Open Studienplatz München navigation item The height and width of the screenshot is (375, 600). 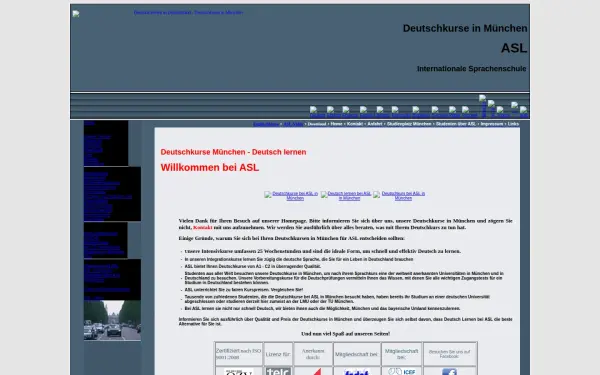click(409, 124)
